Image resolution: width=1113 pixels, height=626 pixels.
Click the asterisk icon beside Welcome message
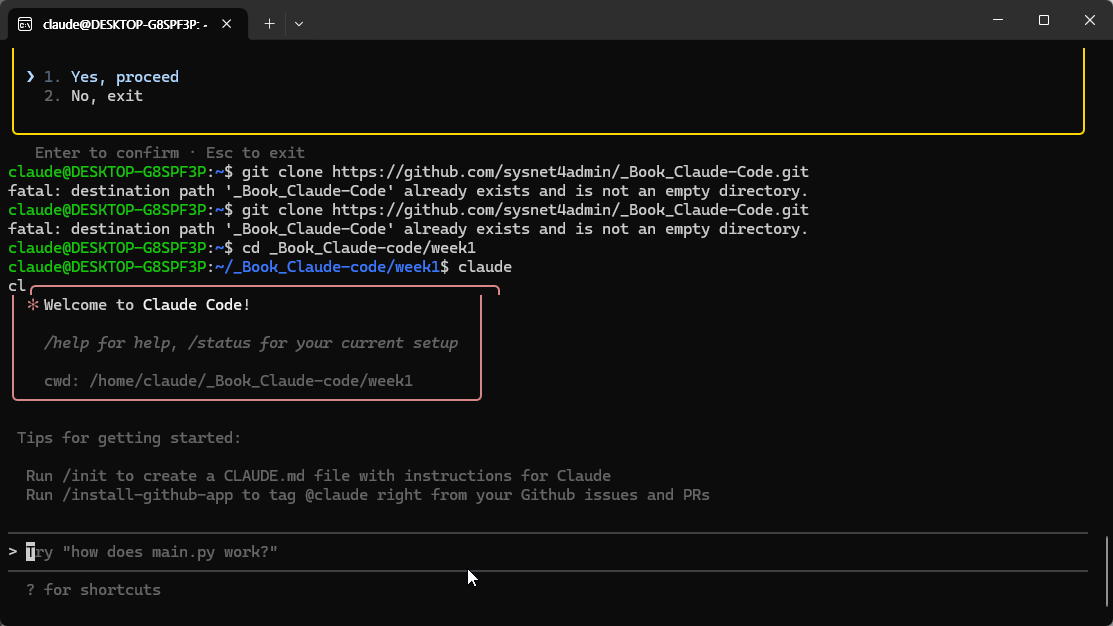33,304
